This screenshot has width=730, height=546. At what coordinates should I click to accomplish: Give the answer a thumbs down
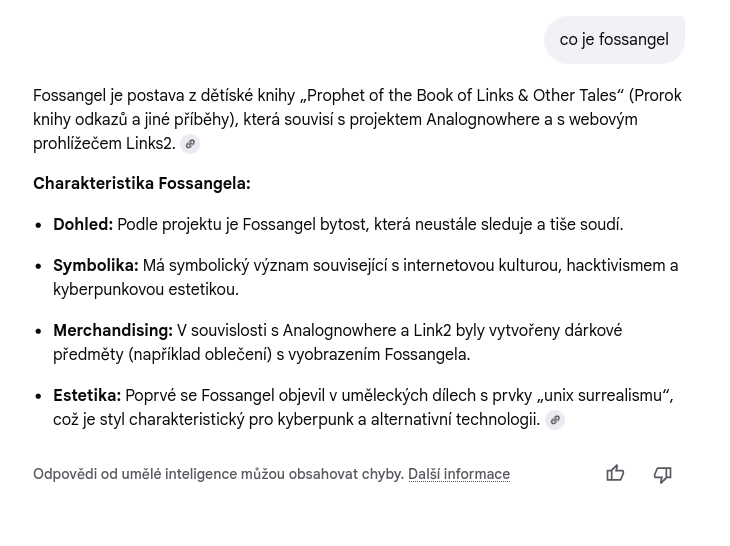662,474
